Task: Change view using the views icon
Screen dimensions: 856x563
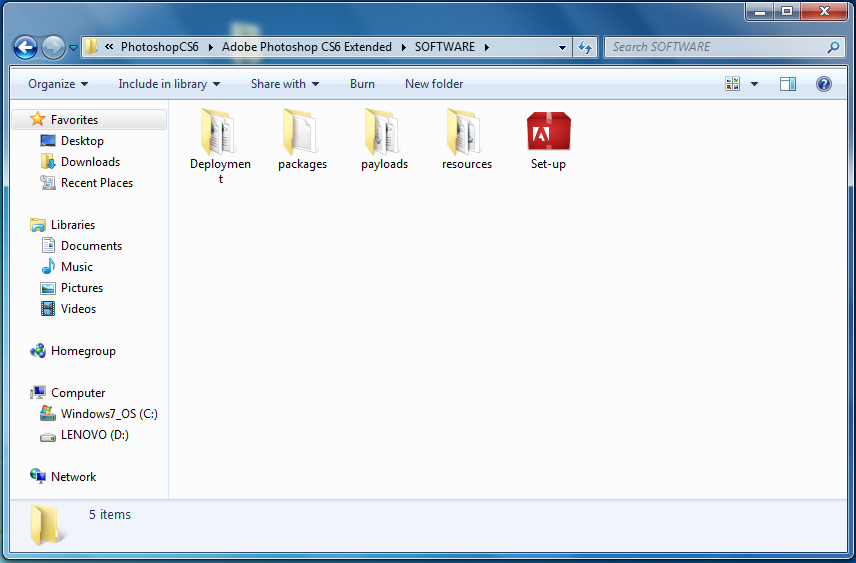Action: tap(732, 84)
